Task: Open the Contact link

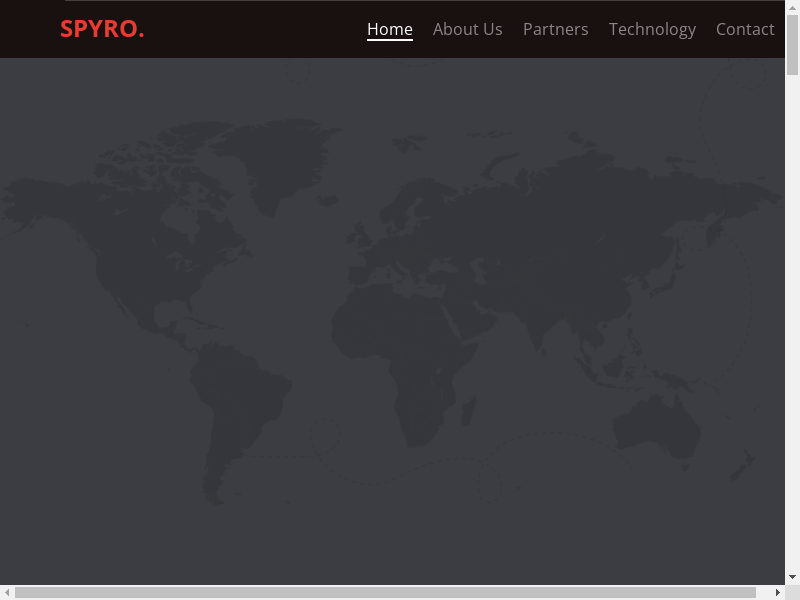Action: (744, 29)
